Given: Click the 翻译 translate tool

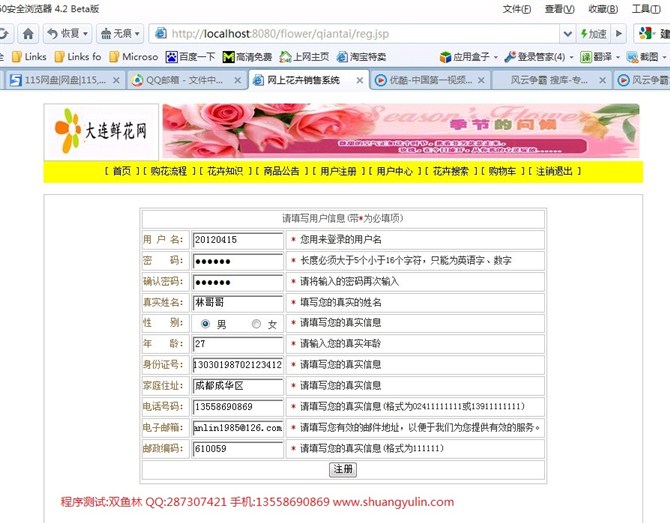Looking at the screenshot, I should (596, 57).
